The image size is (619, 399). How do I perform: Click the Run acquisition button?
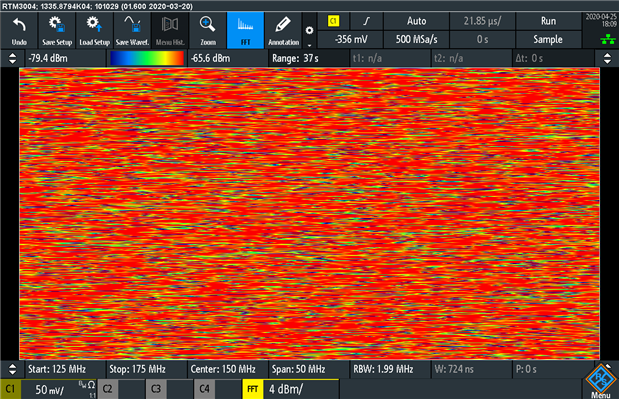(548, 21)
